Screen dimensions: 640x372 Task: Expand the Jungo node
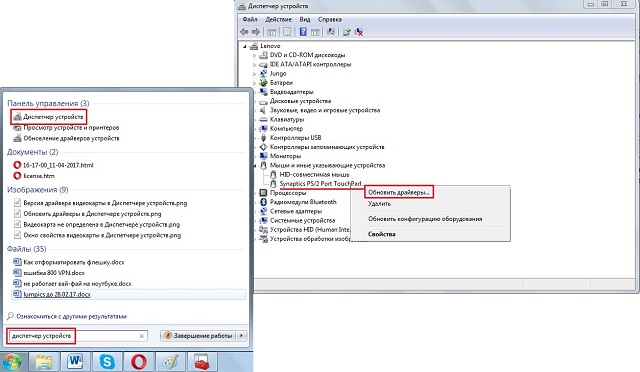point(254,74)
